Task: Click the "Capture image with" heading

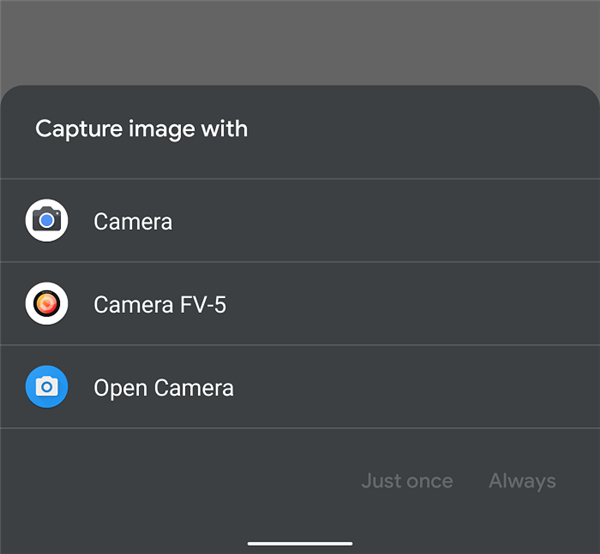Action: [x=141, y=129]
